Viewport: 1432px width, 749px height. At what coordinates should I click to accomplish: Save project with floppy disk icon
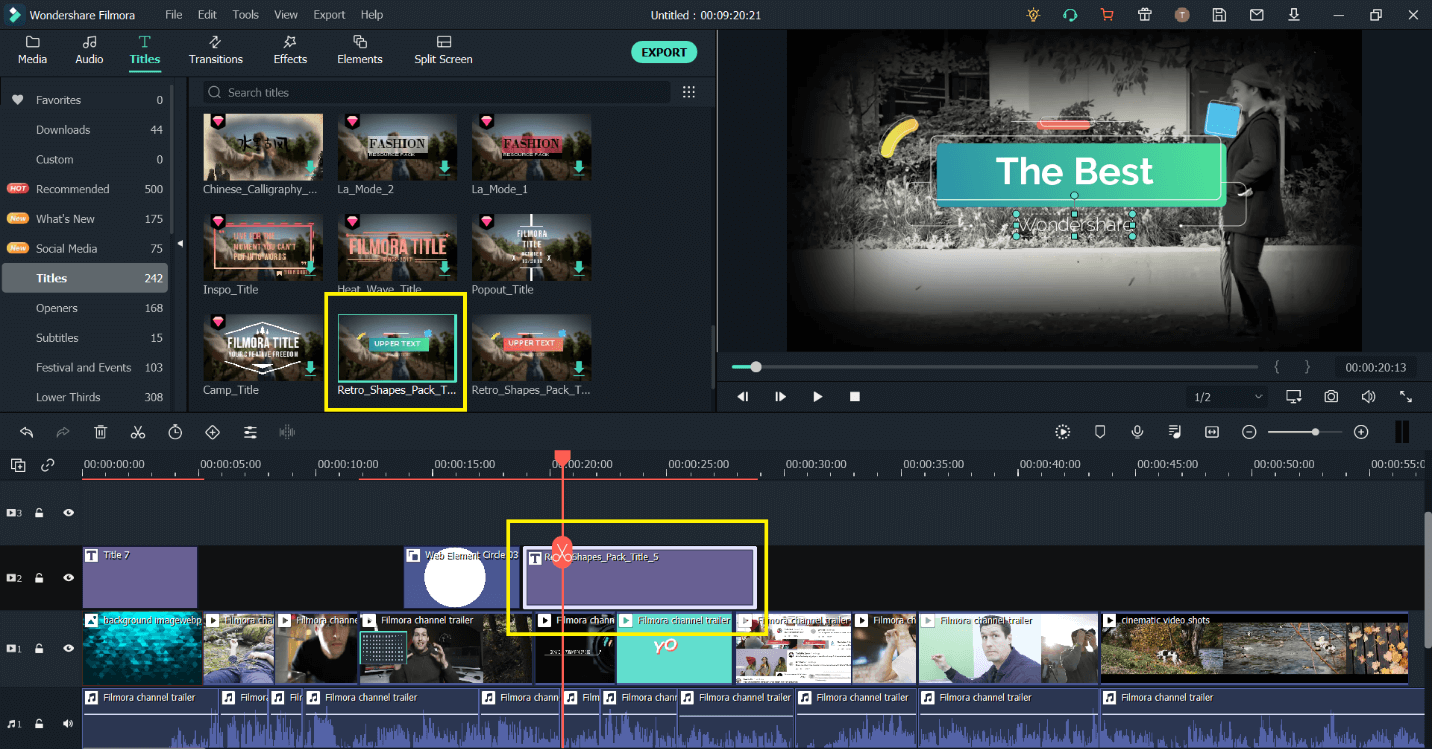coord(1219,15)
